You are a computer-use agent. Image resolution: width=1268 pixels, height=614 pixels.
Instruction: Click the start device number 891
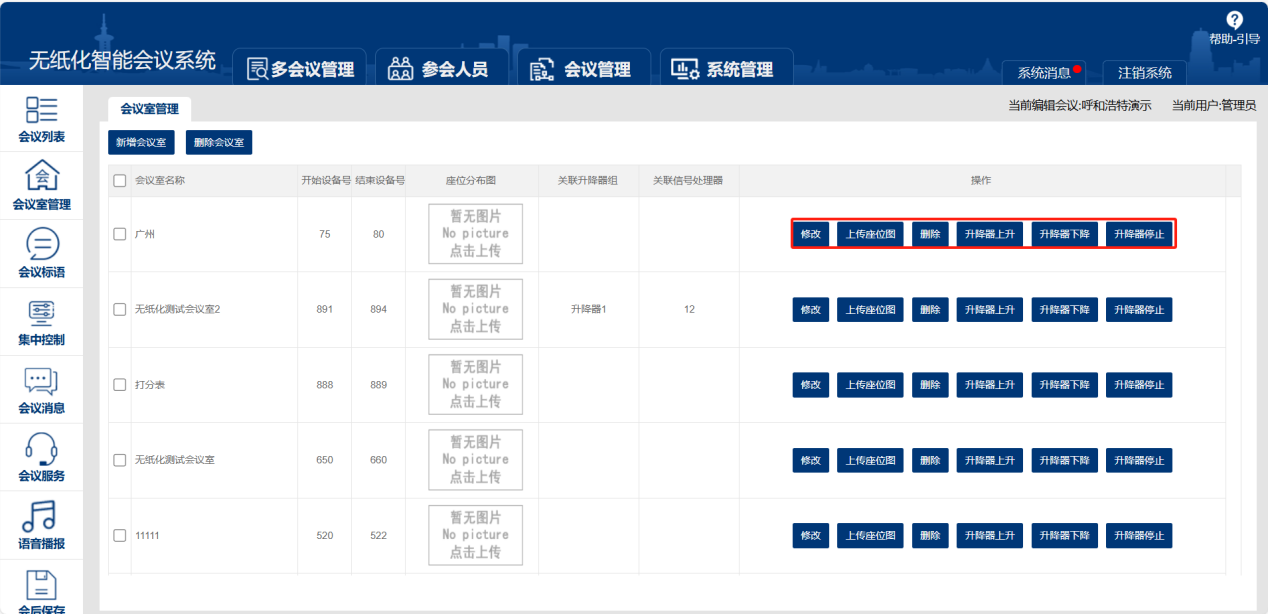pos(324,309)
